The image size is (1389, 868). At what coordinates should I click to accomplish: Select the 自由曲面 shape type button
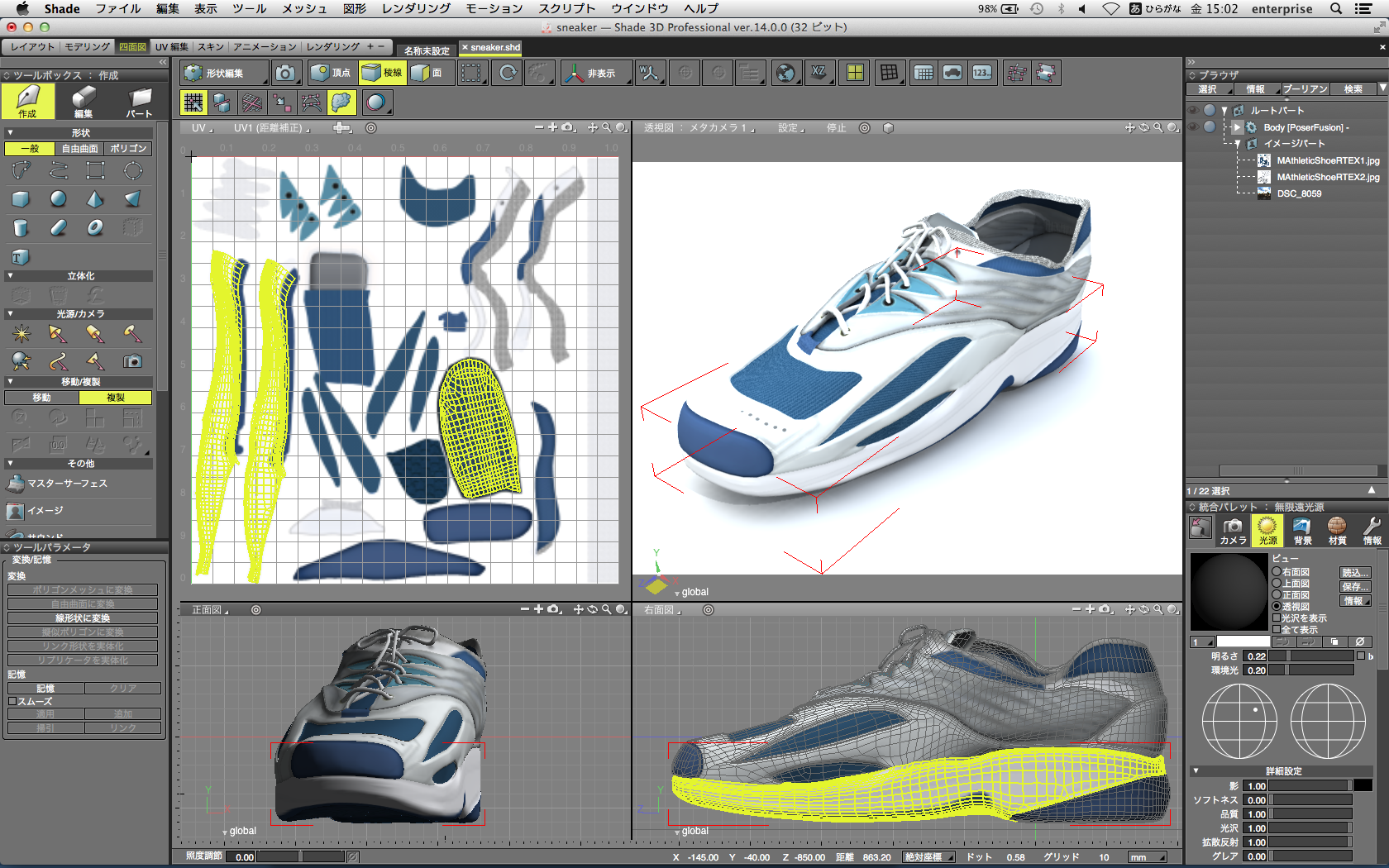pyautogui.click(x=79, y=149)
